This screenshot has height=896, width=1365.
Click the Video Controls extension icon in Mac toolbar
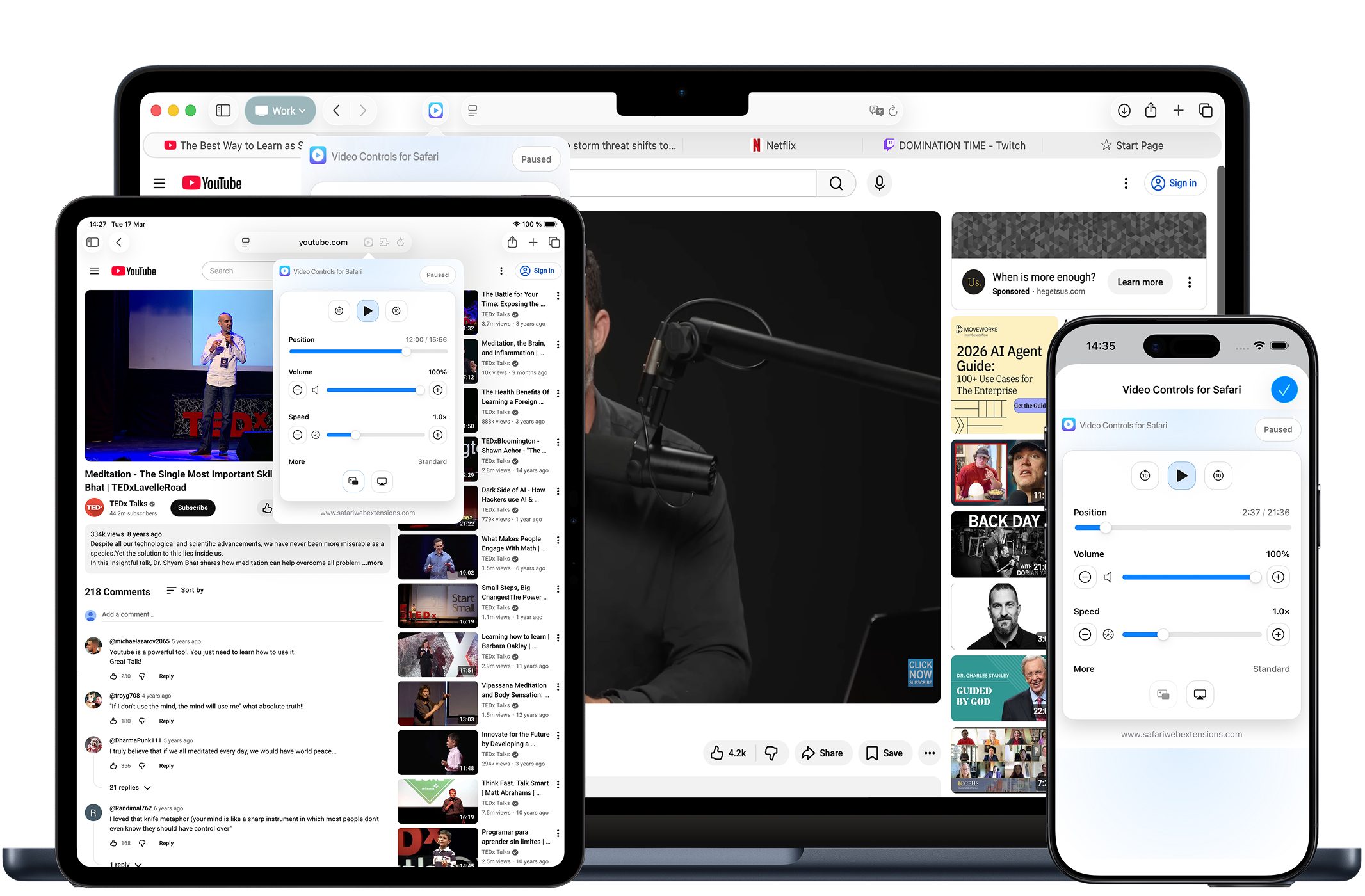click(x=435, y=111)
